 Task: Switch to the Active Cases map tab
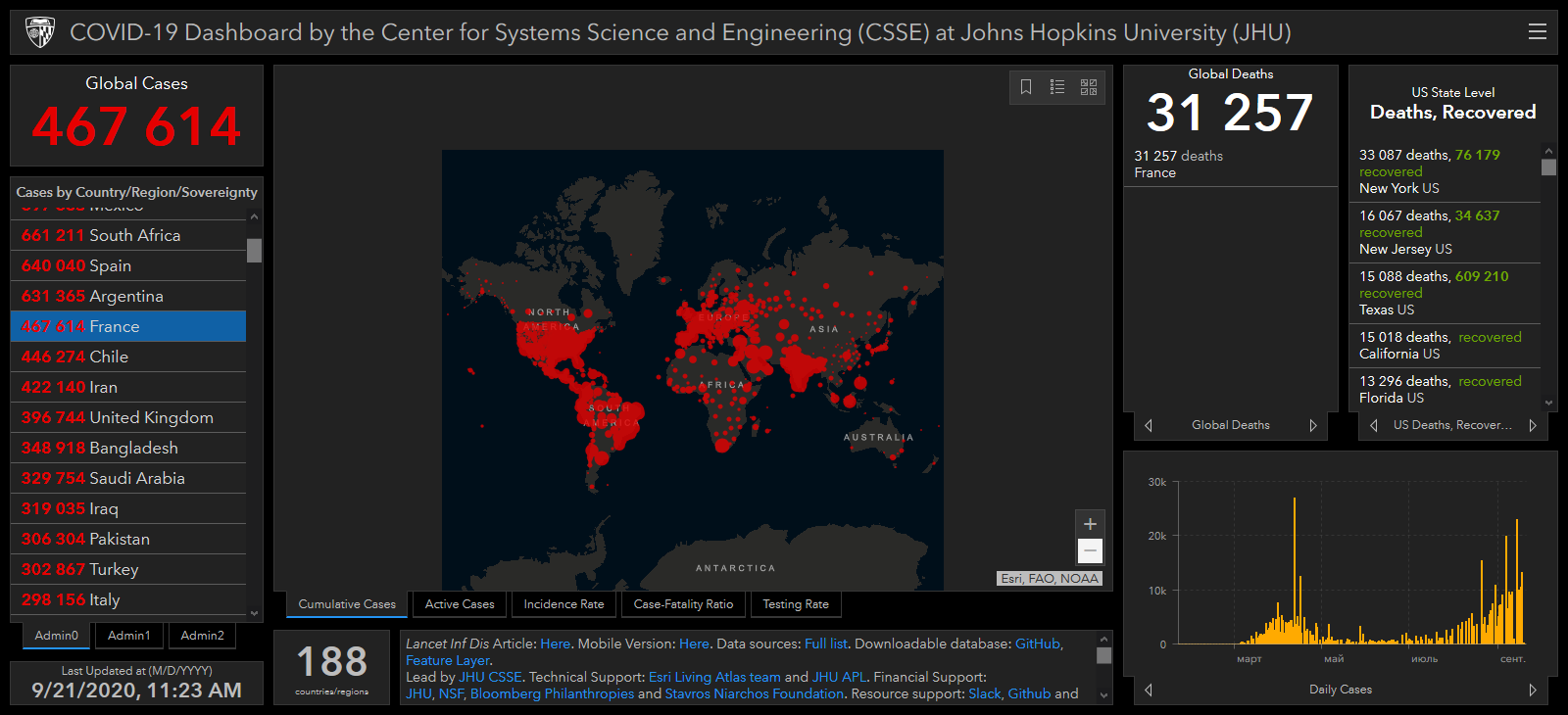tap(460, 604)
